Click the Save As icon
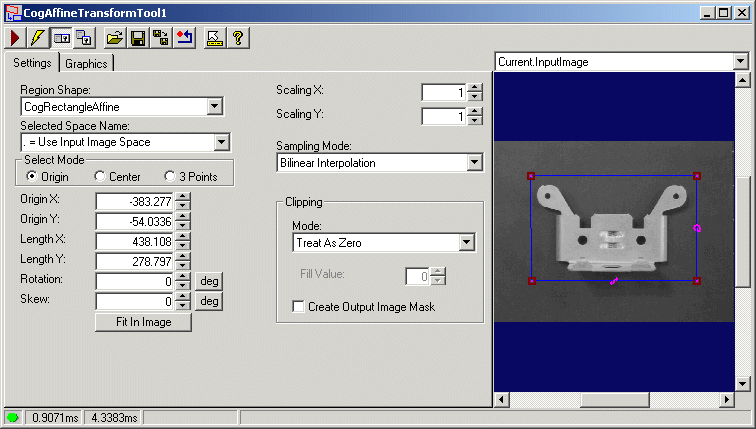 click(161, 38)
